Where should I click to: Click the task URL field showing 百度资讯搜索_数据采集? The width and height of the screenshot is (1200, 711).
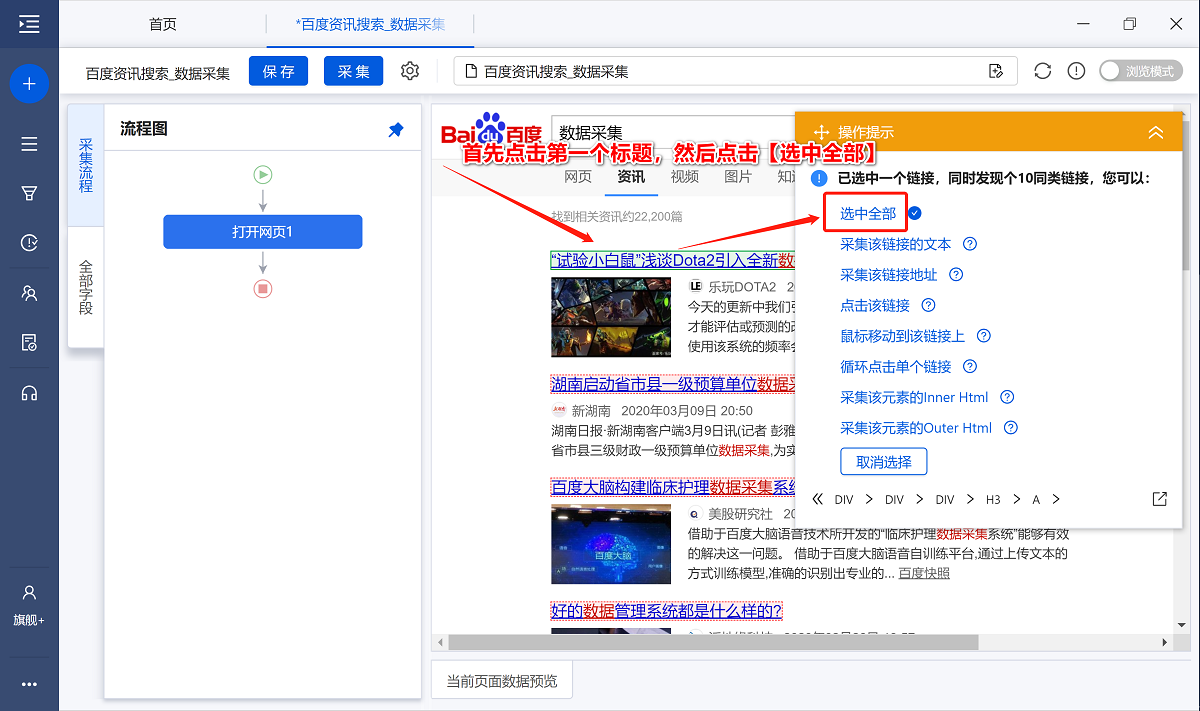click(735, 71)
